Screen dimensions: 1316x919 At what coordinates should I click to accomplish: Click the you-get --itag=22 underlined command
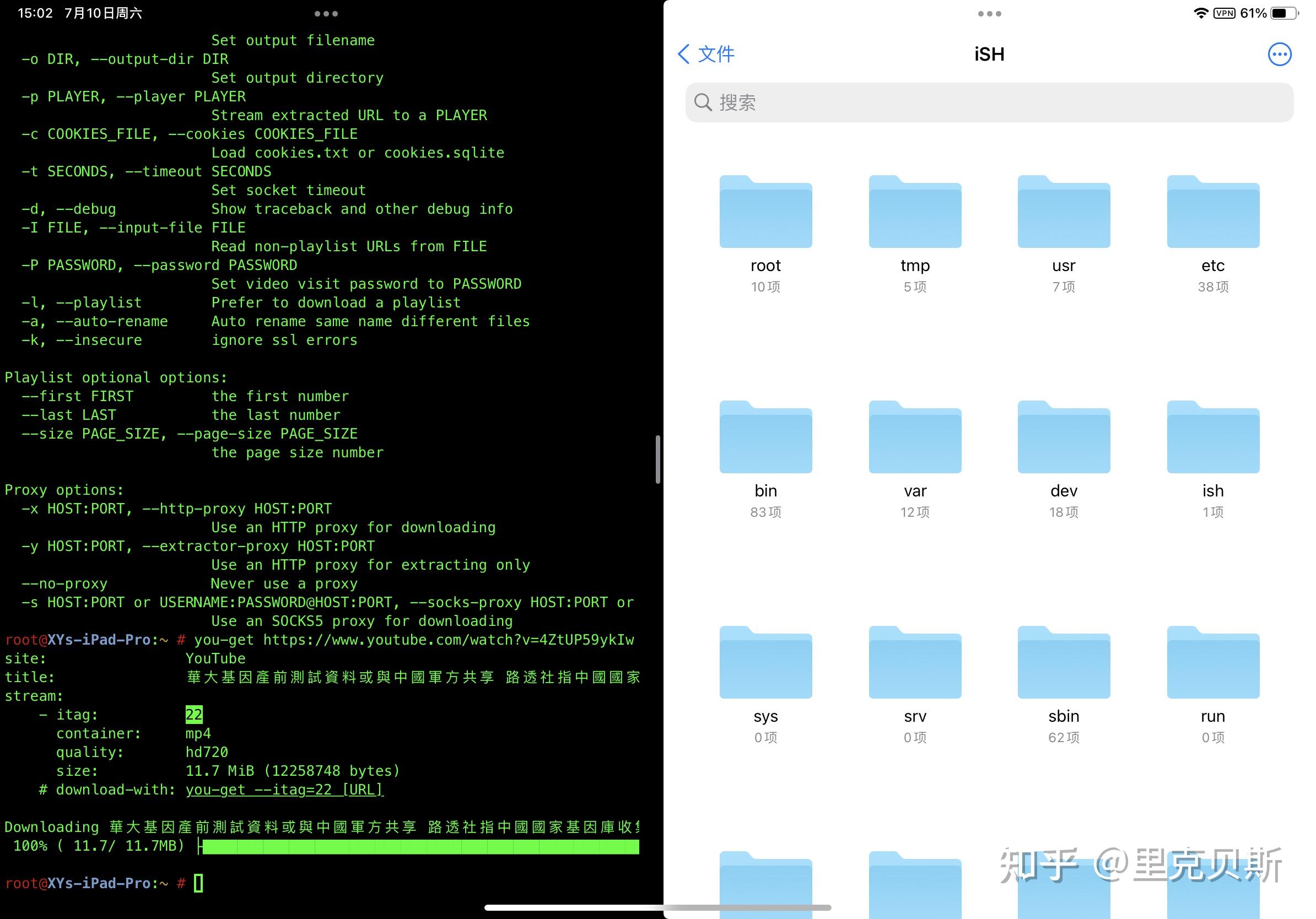coord(284,790)
